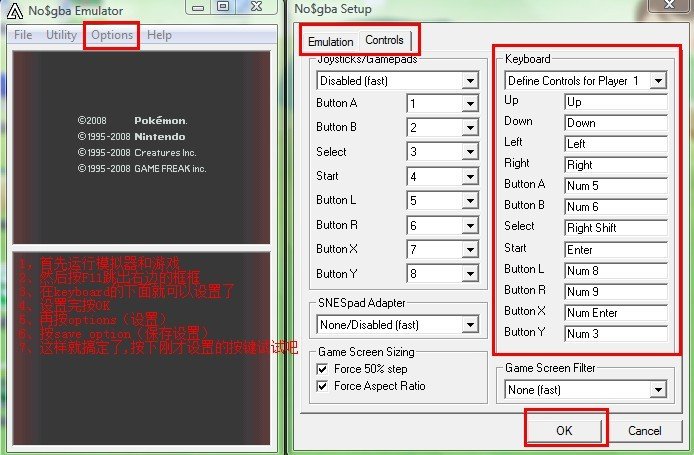Click the keyboard Button A field Num 5
694x455 pixels.
pyautogui.click(x=614, y=185)
